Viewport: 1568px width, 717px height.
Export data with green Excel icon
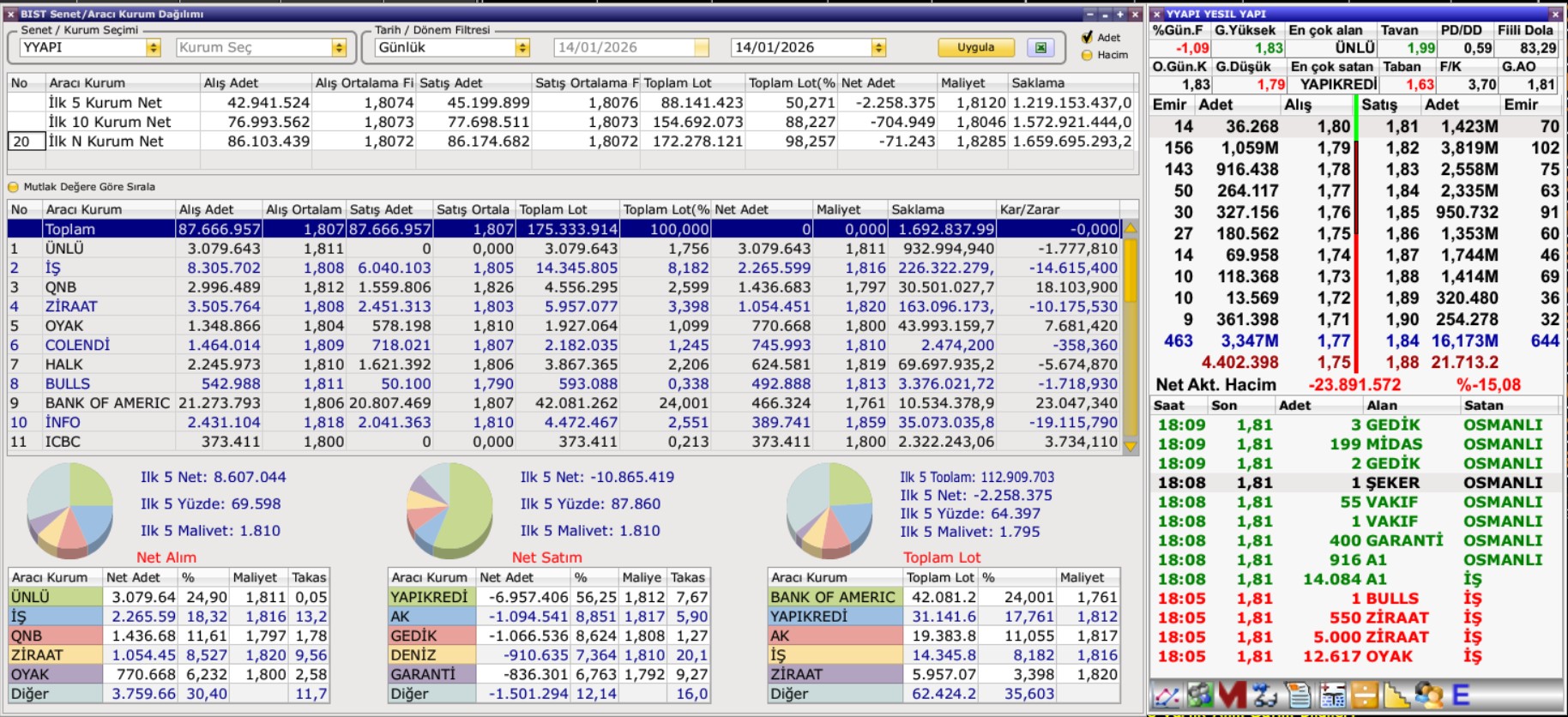pos(1040,48)
